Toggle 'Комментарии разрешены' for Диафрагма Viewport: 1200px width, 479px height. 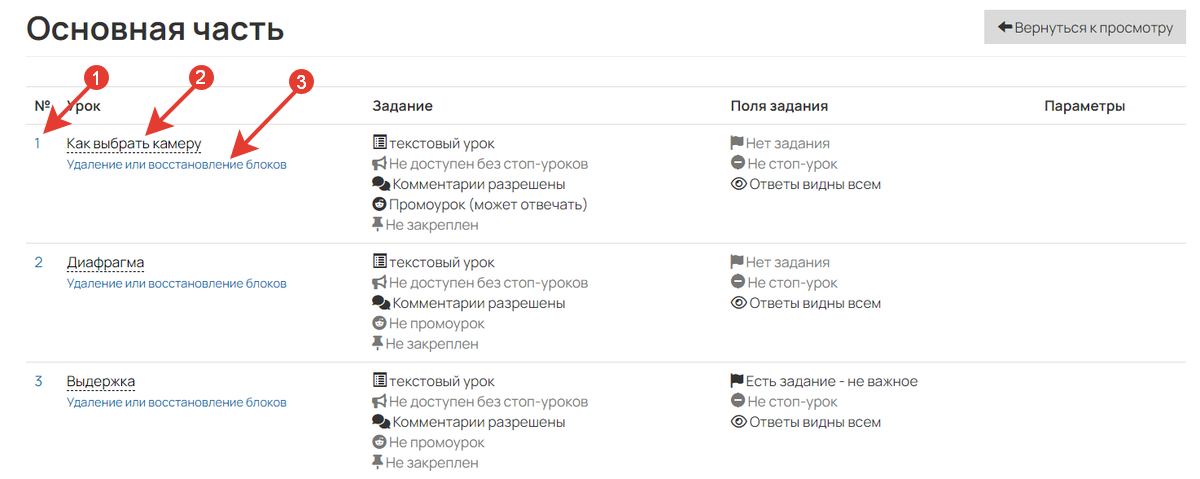[479, 303]
